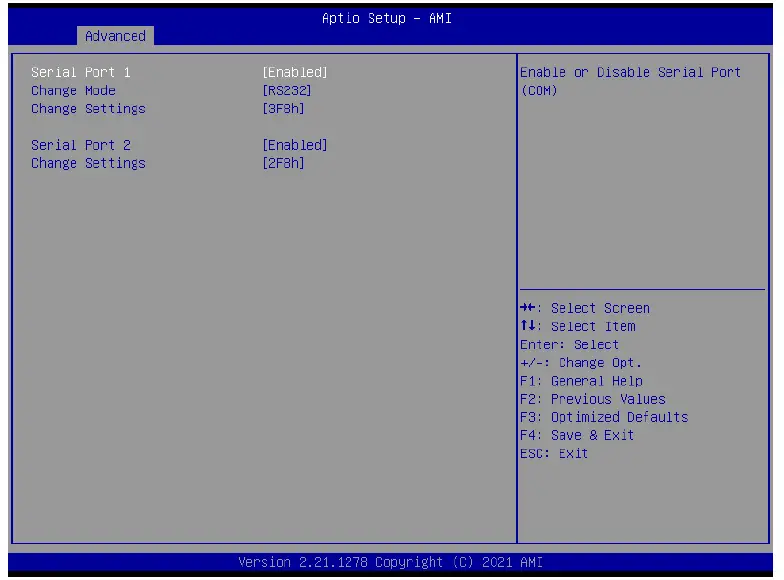Image resolution: width=784 pixels, height=580 pixels.
Task: Click the F4: Save & Exit hint
Action: 577,436
